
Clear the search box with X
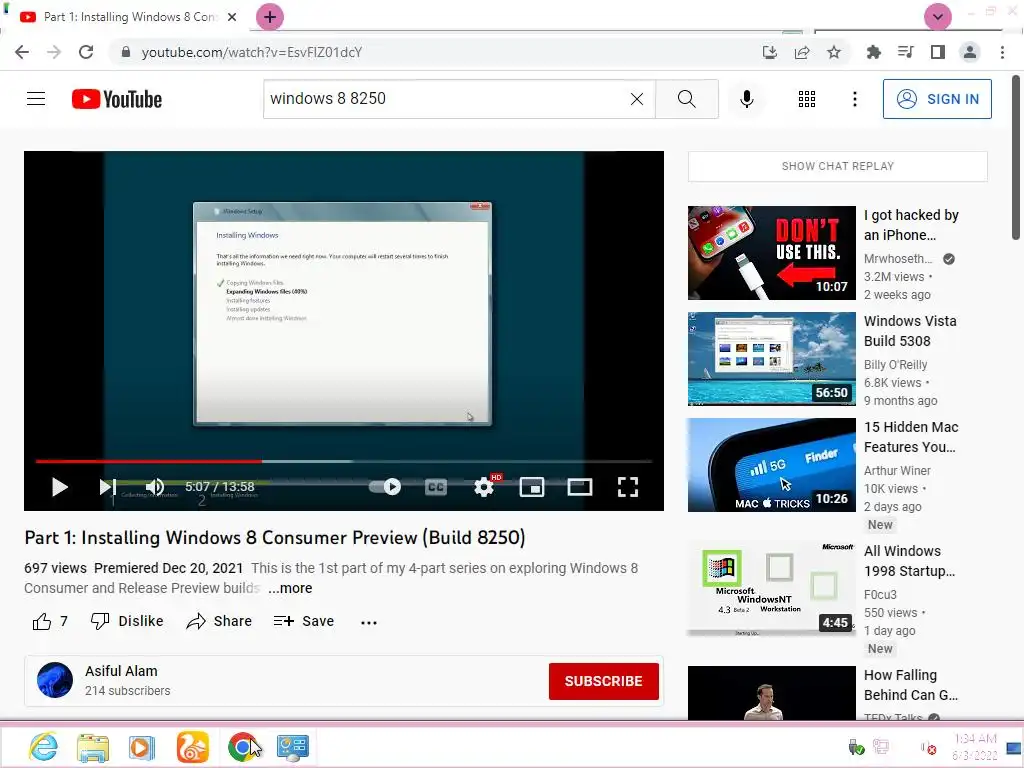pyautogui.click(x=637, y=99)
